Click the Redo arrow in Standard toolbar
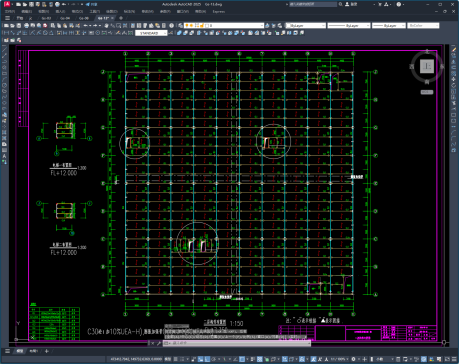 click(x=95, y=25)
